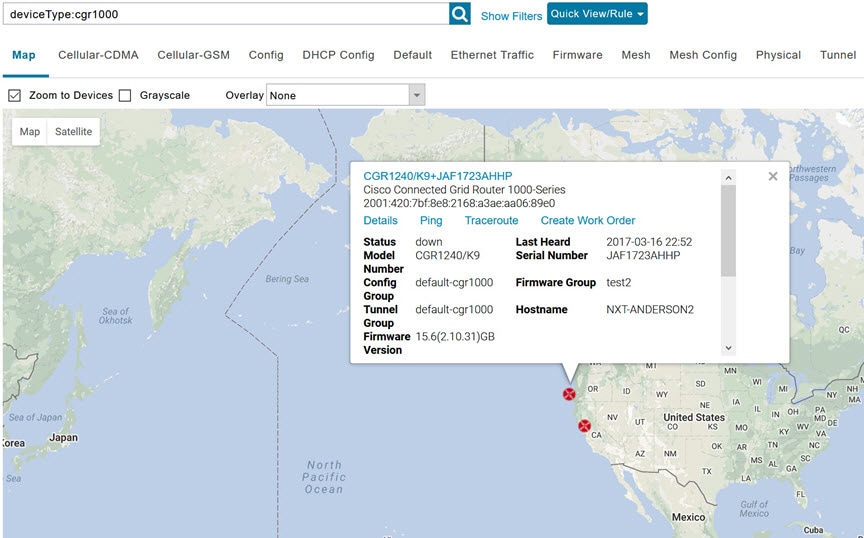
Task: Enable the Grayscale checkbox
Action: [x=125, y=96]
